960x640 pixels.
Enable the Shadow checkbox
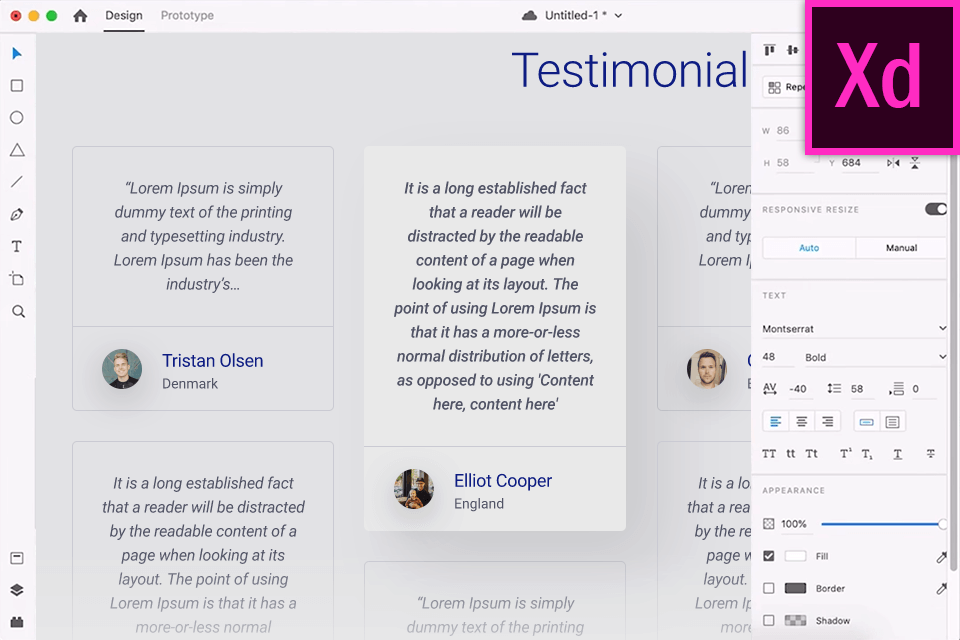point(769,620)
